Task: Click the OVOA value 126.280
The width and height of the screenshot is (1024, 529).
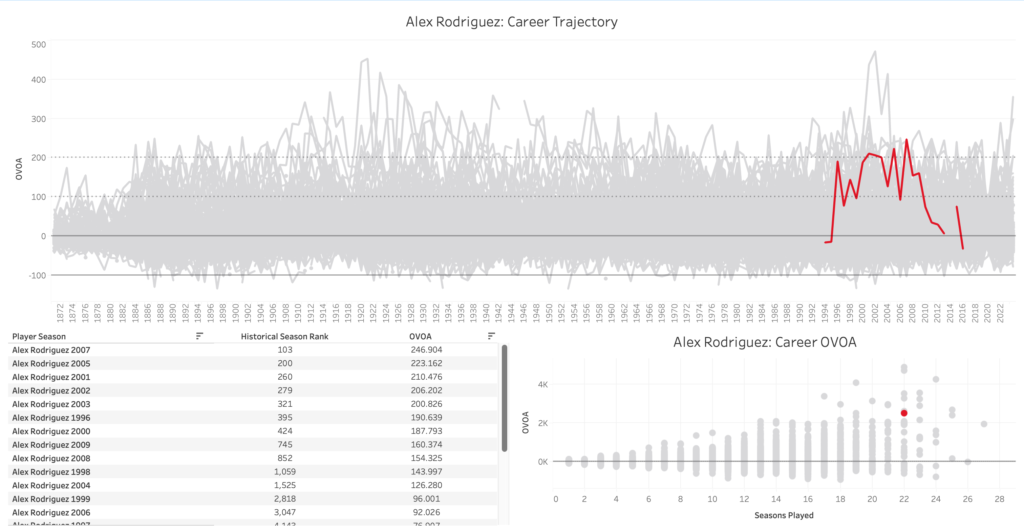Action: point(428,485)
